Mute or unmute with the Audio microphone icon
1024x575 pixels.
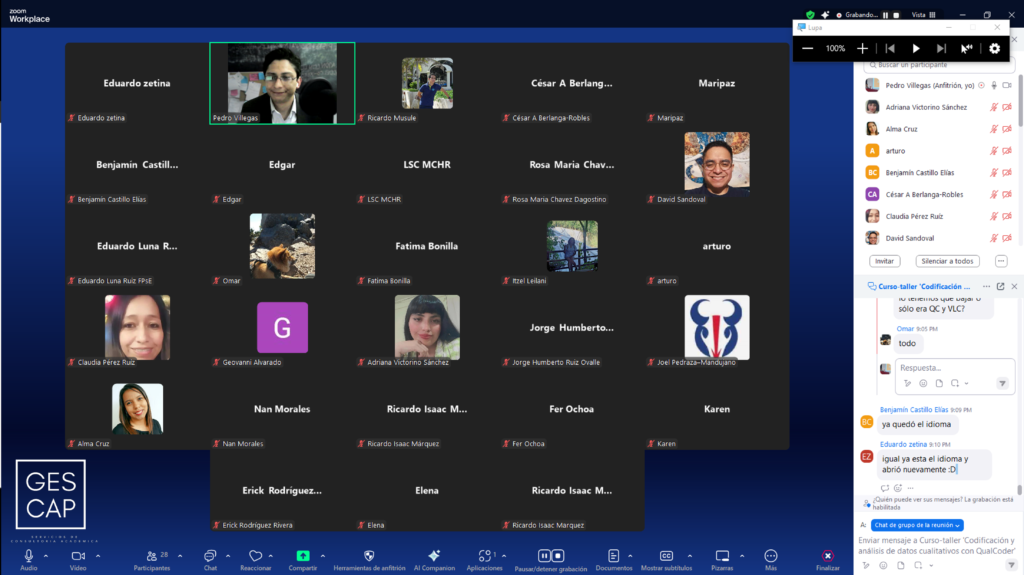click(29, 556)
